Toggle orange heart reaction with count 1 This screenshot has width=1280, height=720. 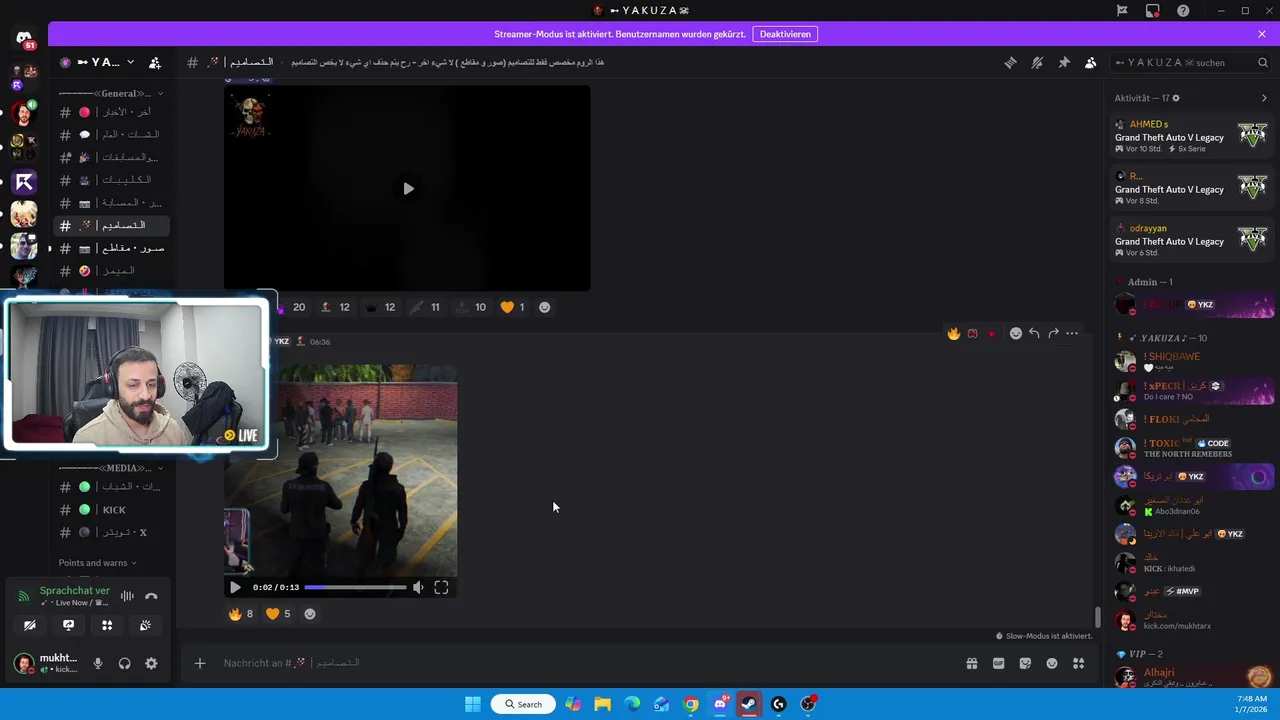click(512, 307)
